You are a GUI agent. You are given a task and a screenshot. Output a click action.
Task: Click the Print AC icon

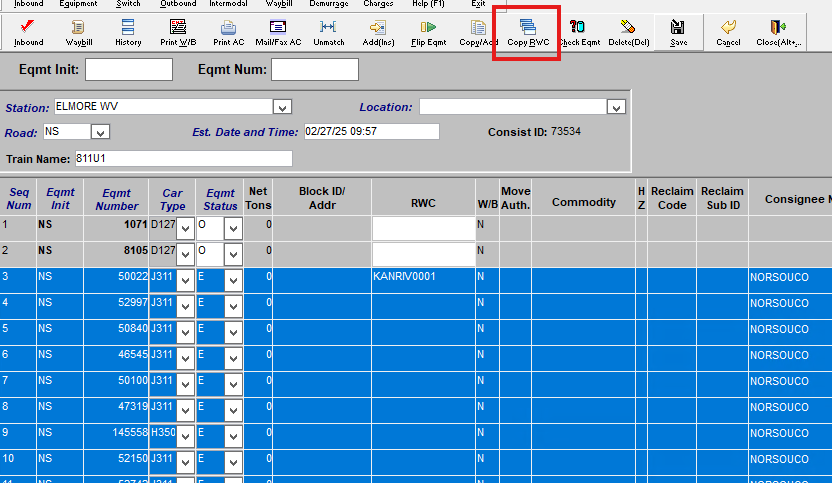pyautogui.click(x=228, y=32)
